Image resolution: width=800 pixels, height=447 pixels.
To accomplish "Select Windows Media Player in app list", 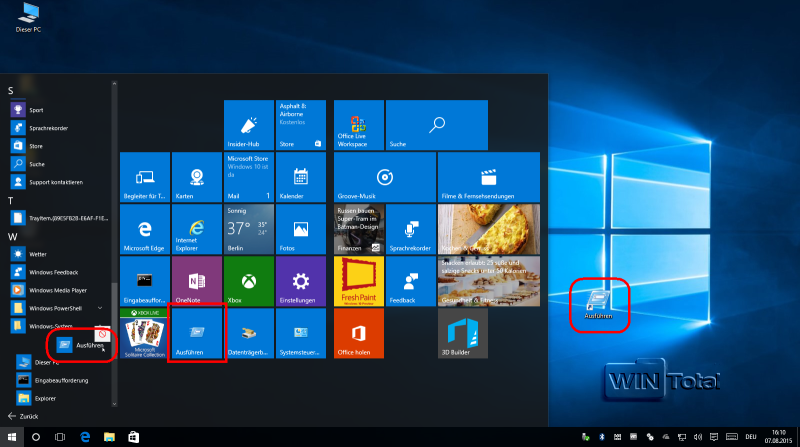I will (x=60, y=290).
